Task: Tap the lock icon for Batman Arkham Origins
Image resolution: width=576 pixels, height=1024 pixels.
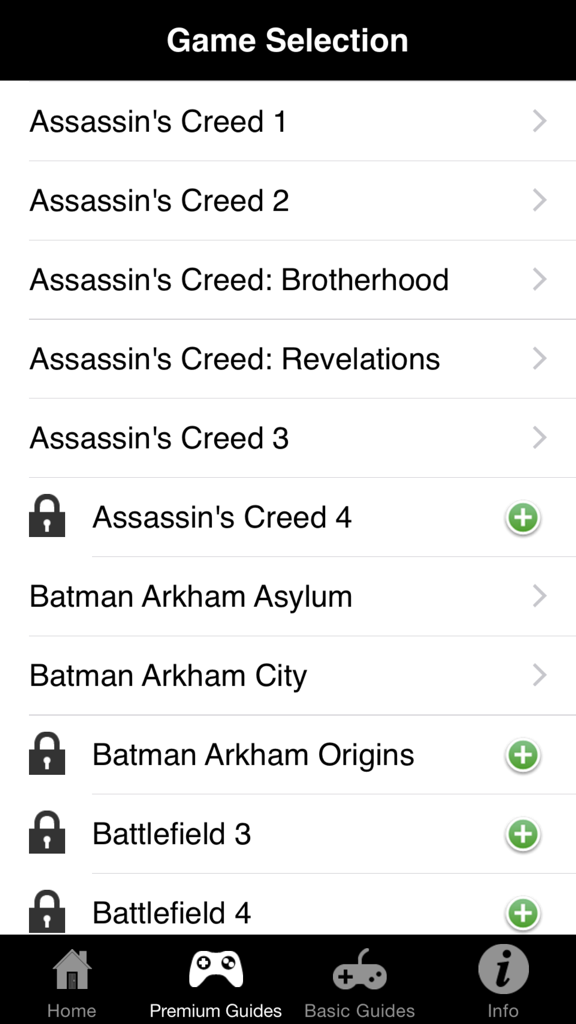Action: 47,755
